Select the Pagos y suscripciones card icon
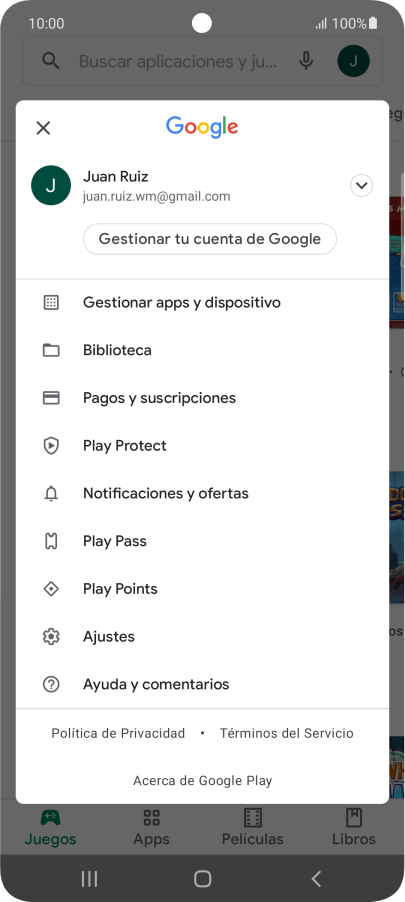This screenshot has height=902, width=405. point(51,398)
